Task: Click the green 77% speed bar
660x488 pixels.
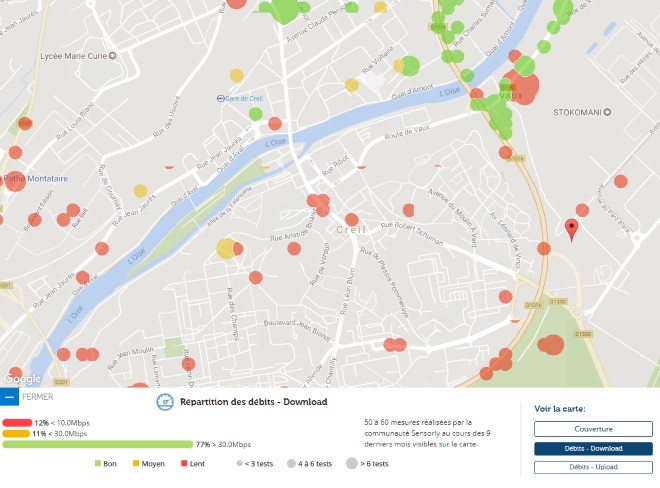Action: point(98,444)
